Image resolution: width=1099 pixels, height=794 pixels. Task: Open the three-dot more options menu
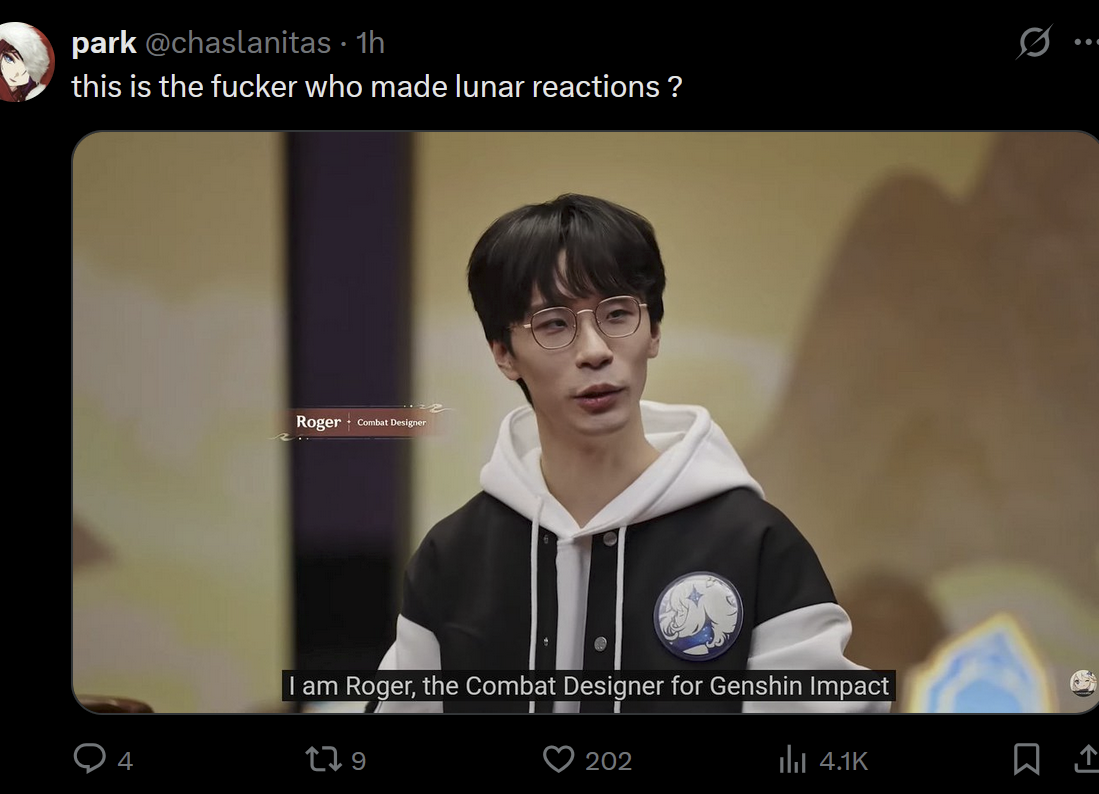[1086, 42]
